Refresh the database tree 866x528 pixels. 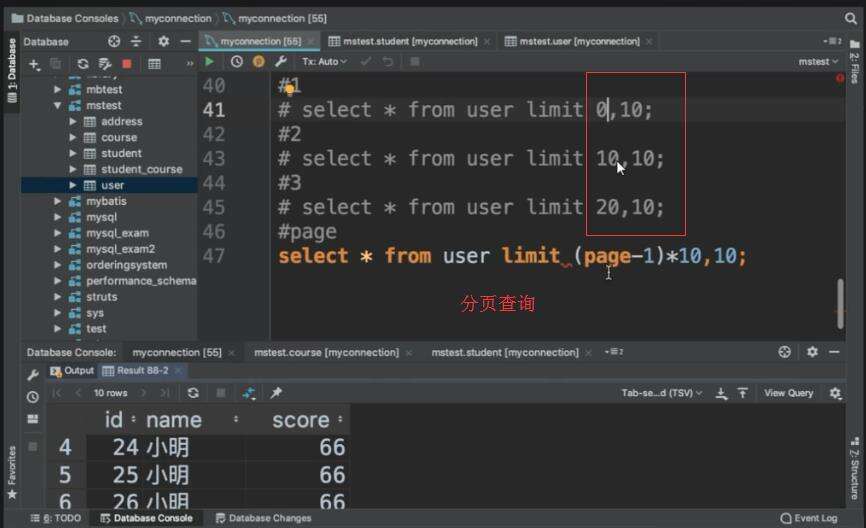click(83, 64)
